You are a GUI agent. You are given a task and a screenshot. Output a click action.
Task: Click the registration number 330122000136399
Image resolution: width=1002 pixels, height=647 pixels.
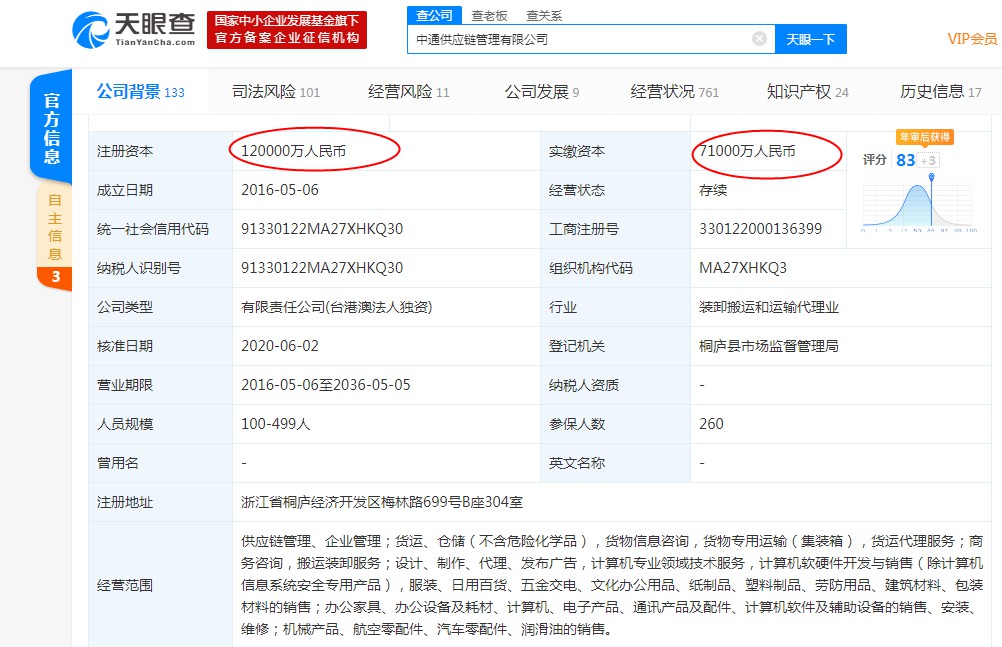pos(760,229)
